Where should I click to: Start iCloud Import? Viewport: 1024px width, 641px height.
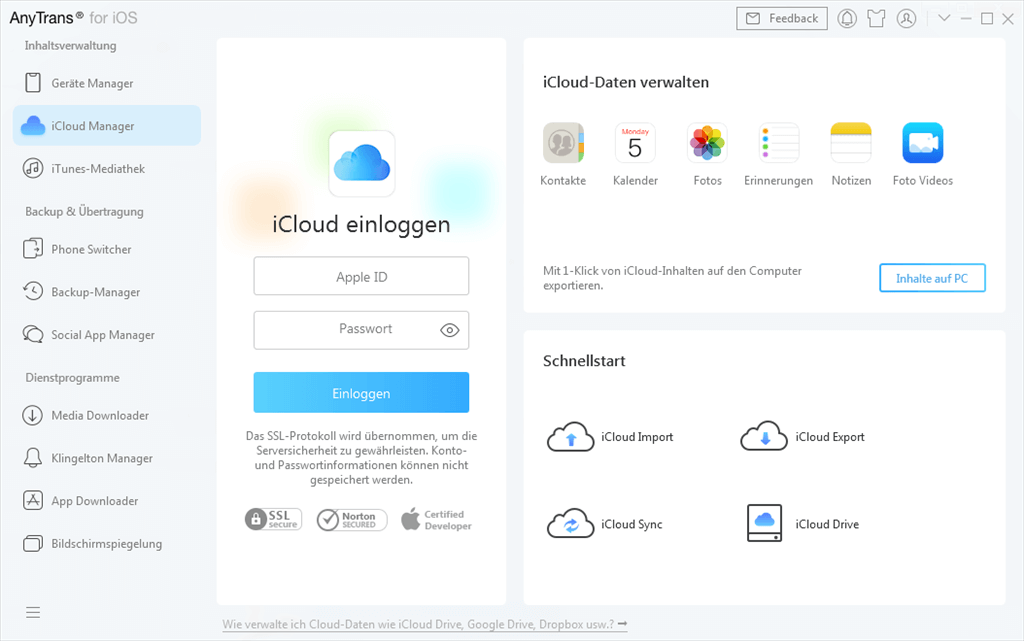click(x=610, y=437)
